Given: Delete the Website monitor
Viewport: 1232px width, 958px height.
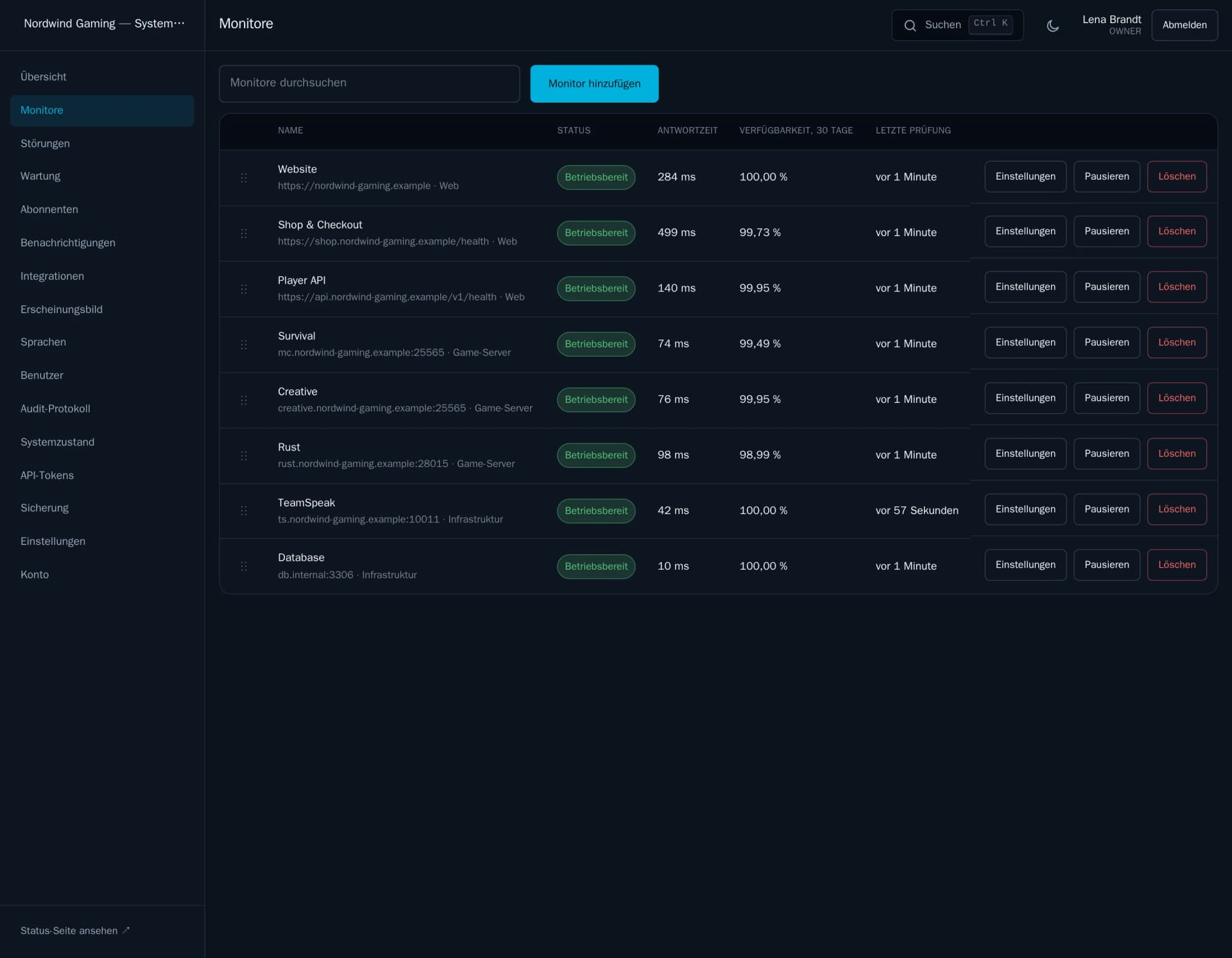Looking at the screenshot, I should tap(1177, 176).
